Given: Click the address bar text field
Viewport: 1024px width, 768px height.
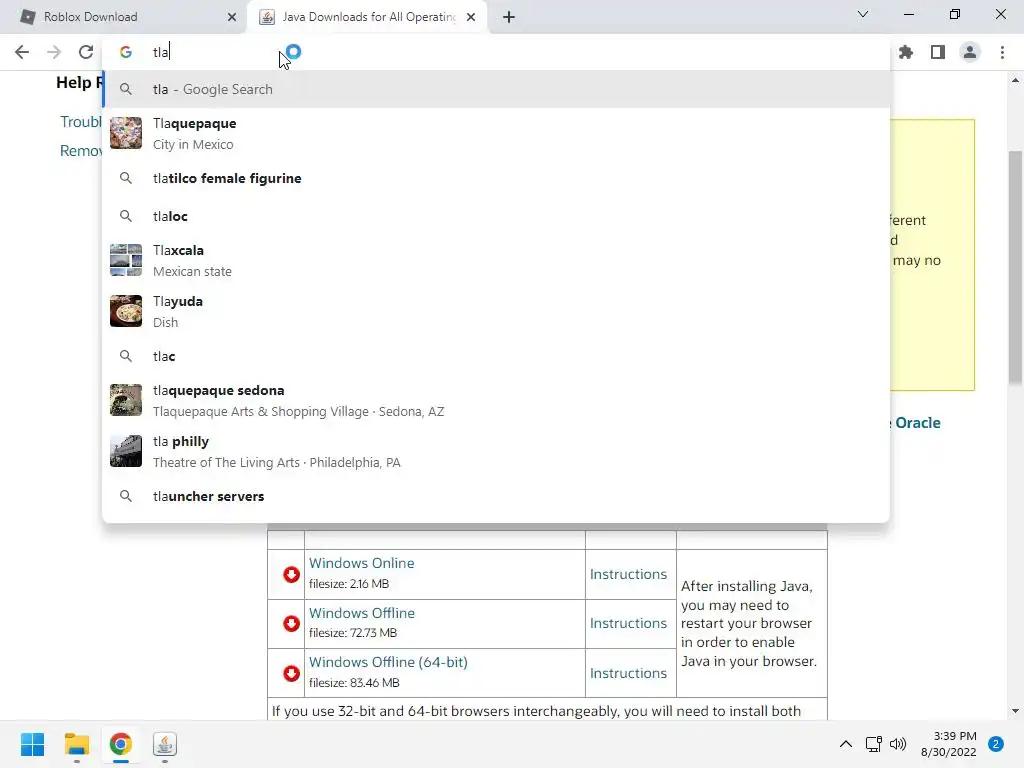Looking at the screenshot, I should (x=496, y=52).
